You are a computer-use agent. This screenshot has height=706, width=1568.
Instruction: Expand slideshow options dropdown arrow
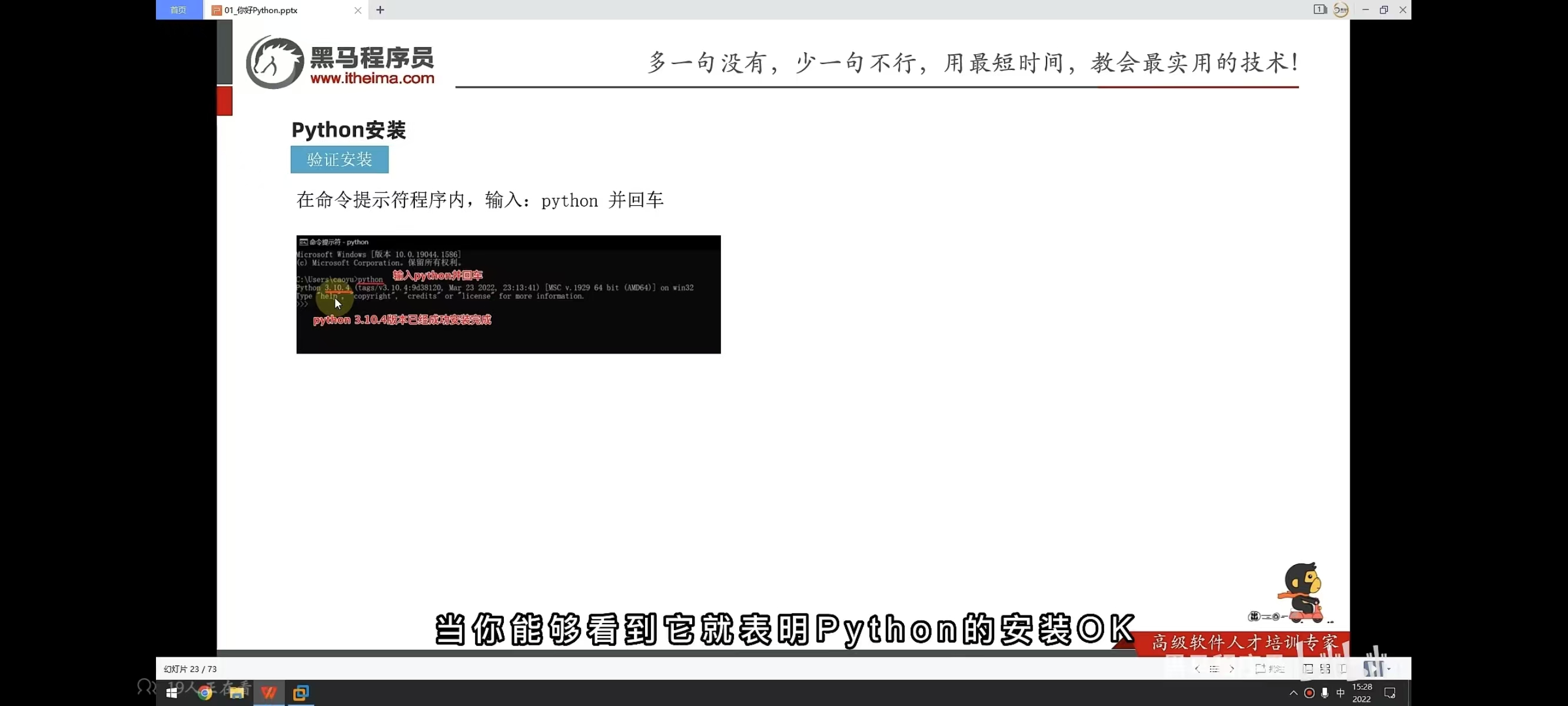click(1389, 669)
